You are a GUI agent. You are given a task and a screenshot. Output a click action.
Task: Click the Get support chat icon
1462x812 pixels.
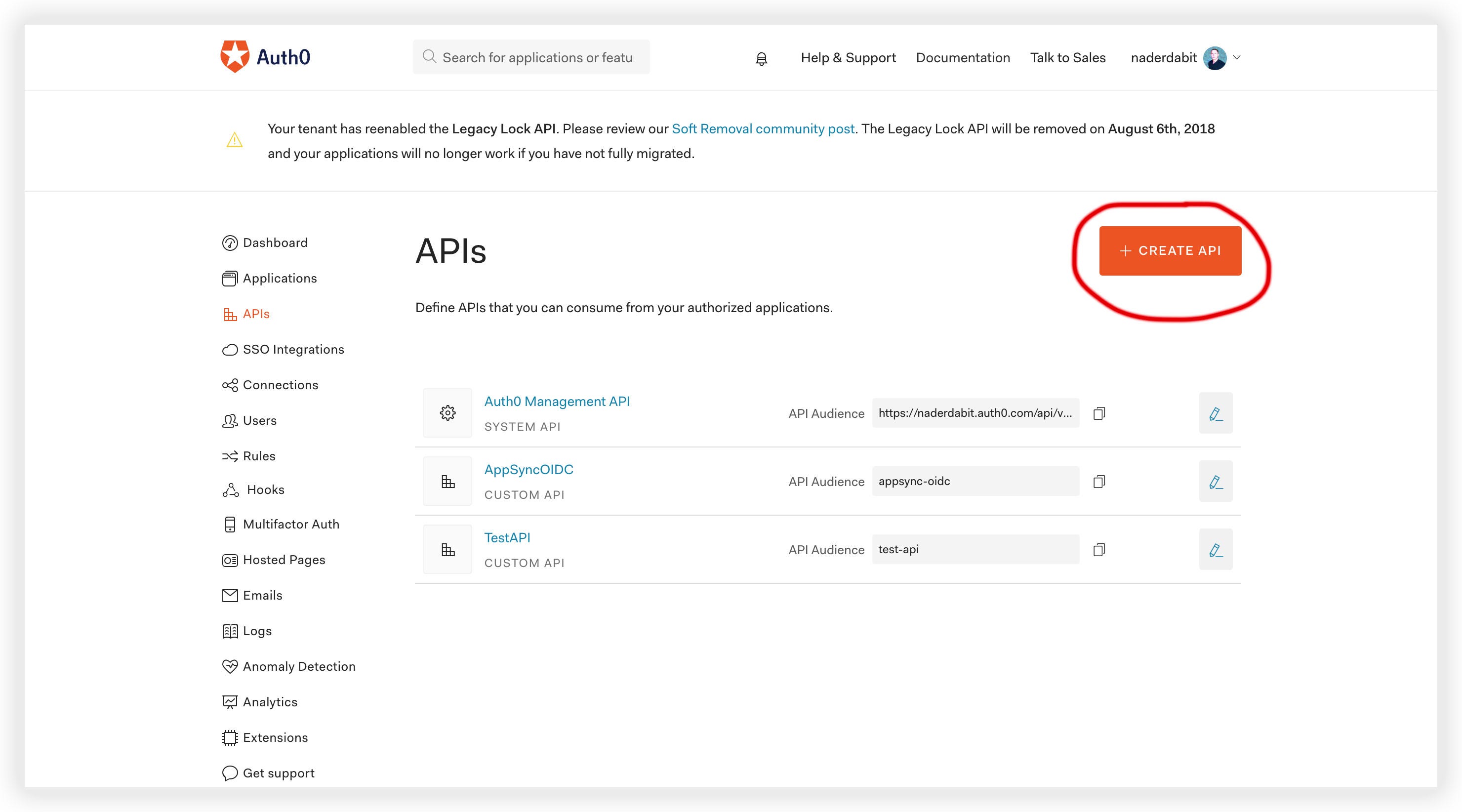tap(230, 773)
